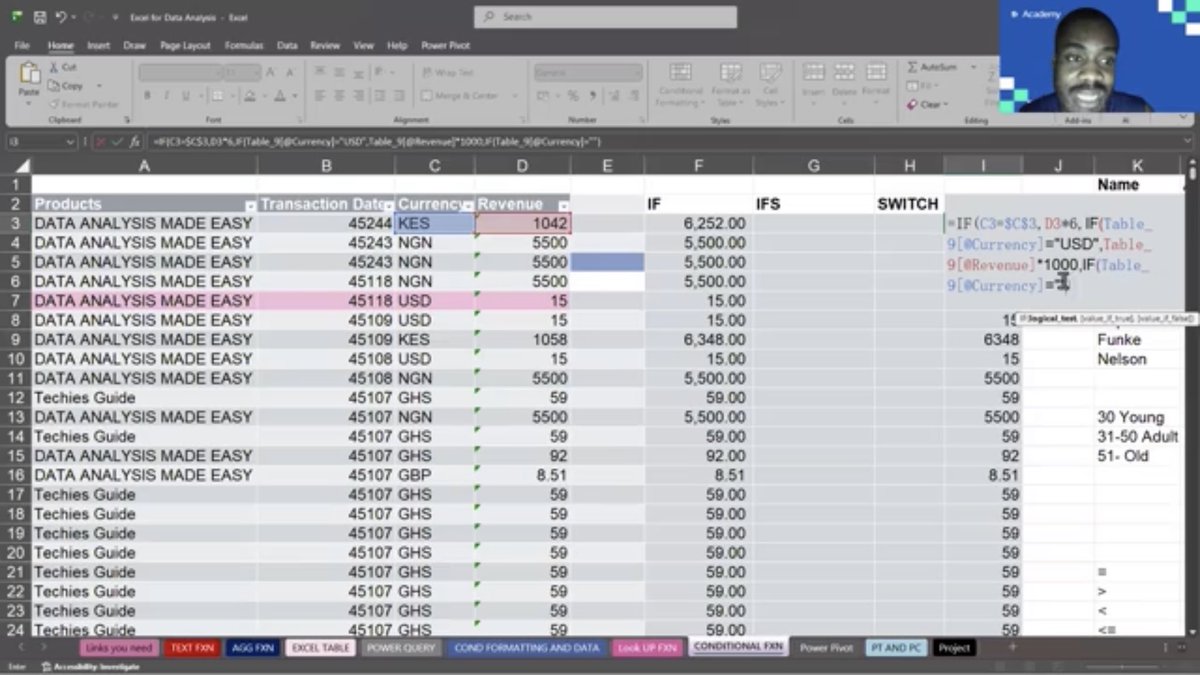Toggle Center alignment
1200x675 pixels.
(x=338, y=96)
